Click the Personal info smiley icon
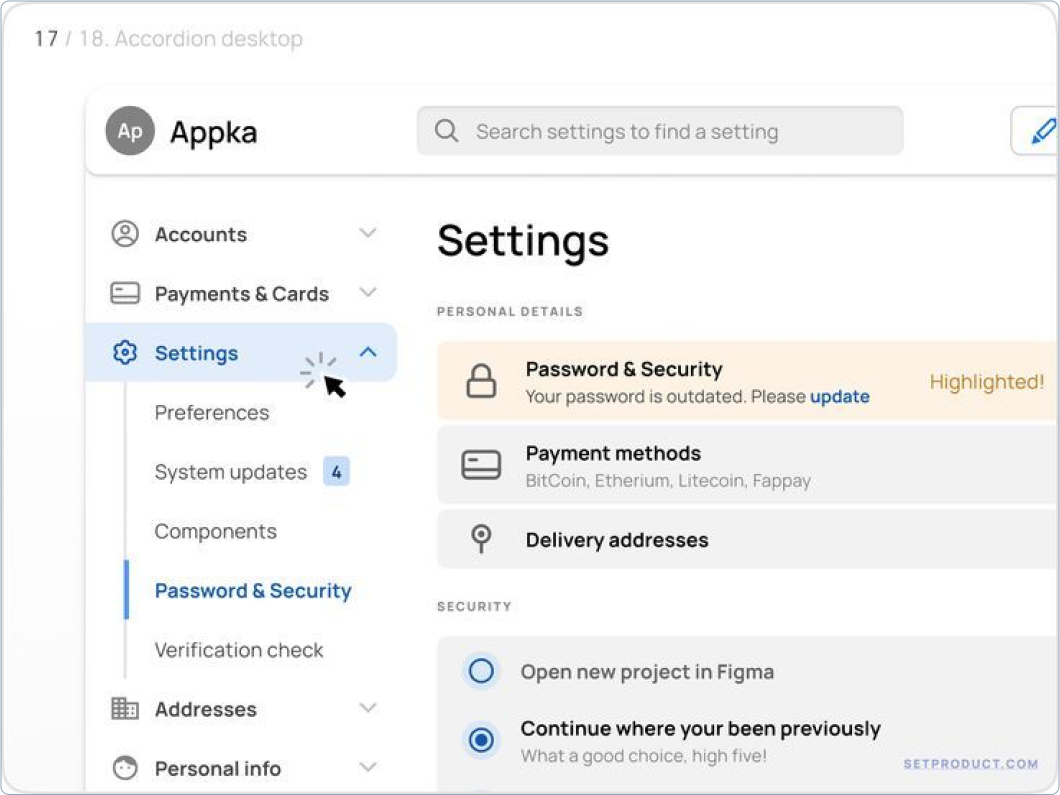The width and height of the screenshot is (1060, 795). (x=124, y=768)
